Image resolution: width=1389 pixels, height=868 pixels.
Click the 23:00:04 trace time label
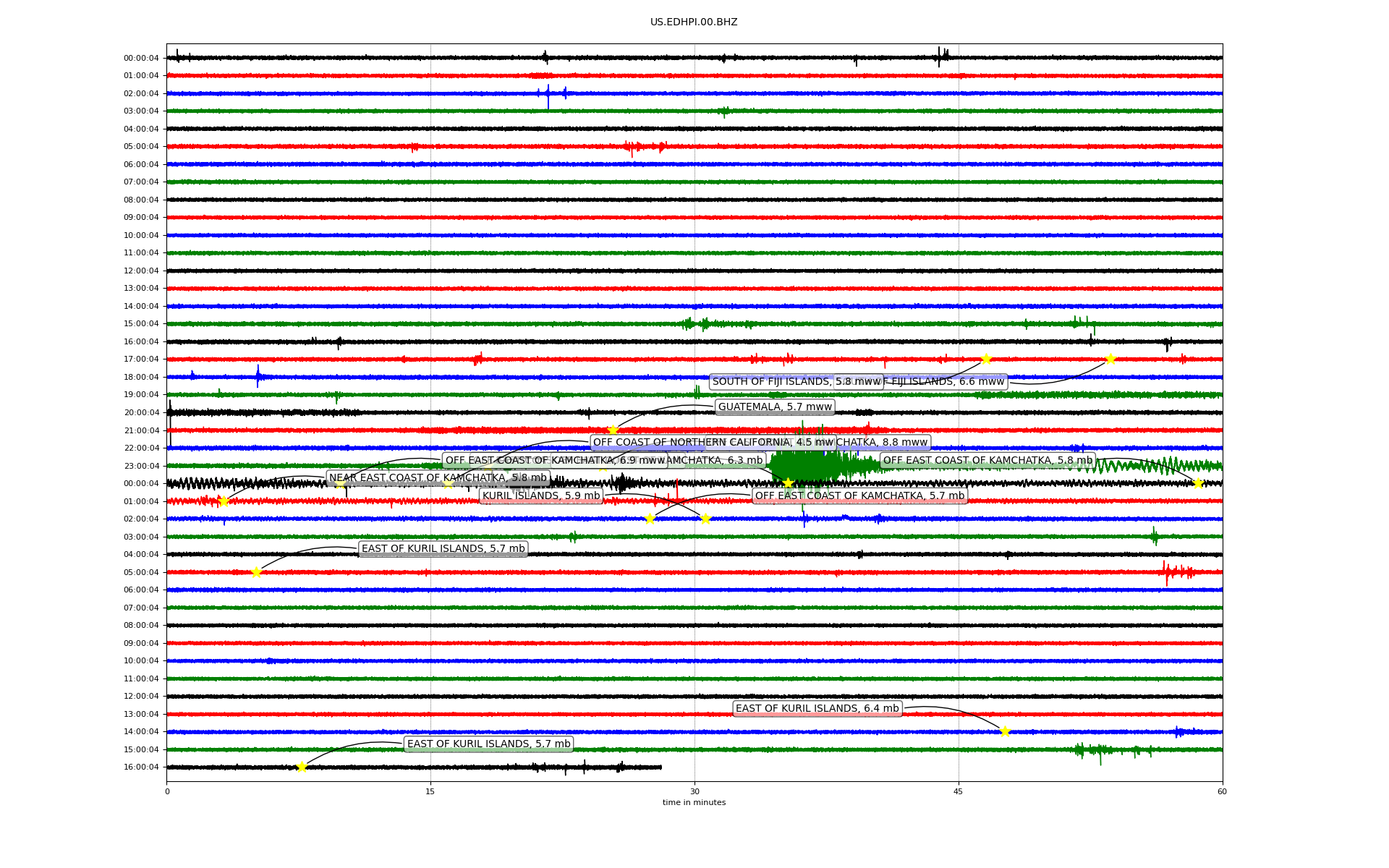point(141,467)
